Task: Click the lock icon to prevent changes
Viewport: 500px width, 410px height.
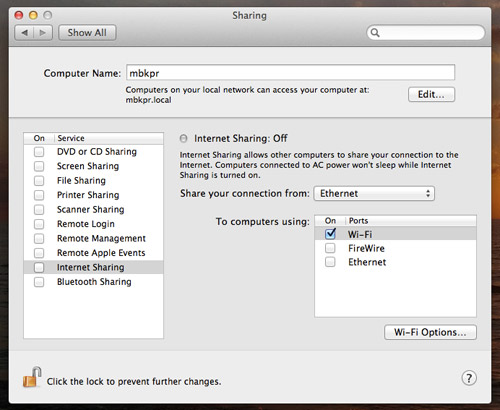Action: coord(32,377)
